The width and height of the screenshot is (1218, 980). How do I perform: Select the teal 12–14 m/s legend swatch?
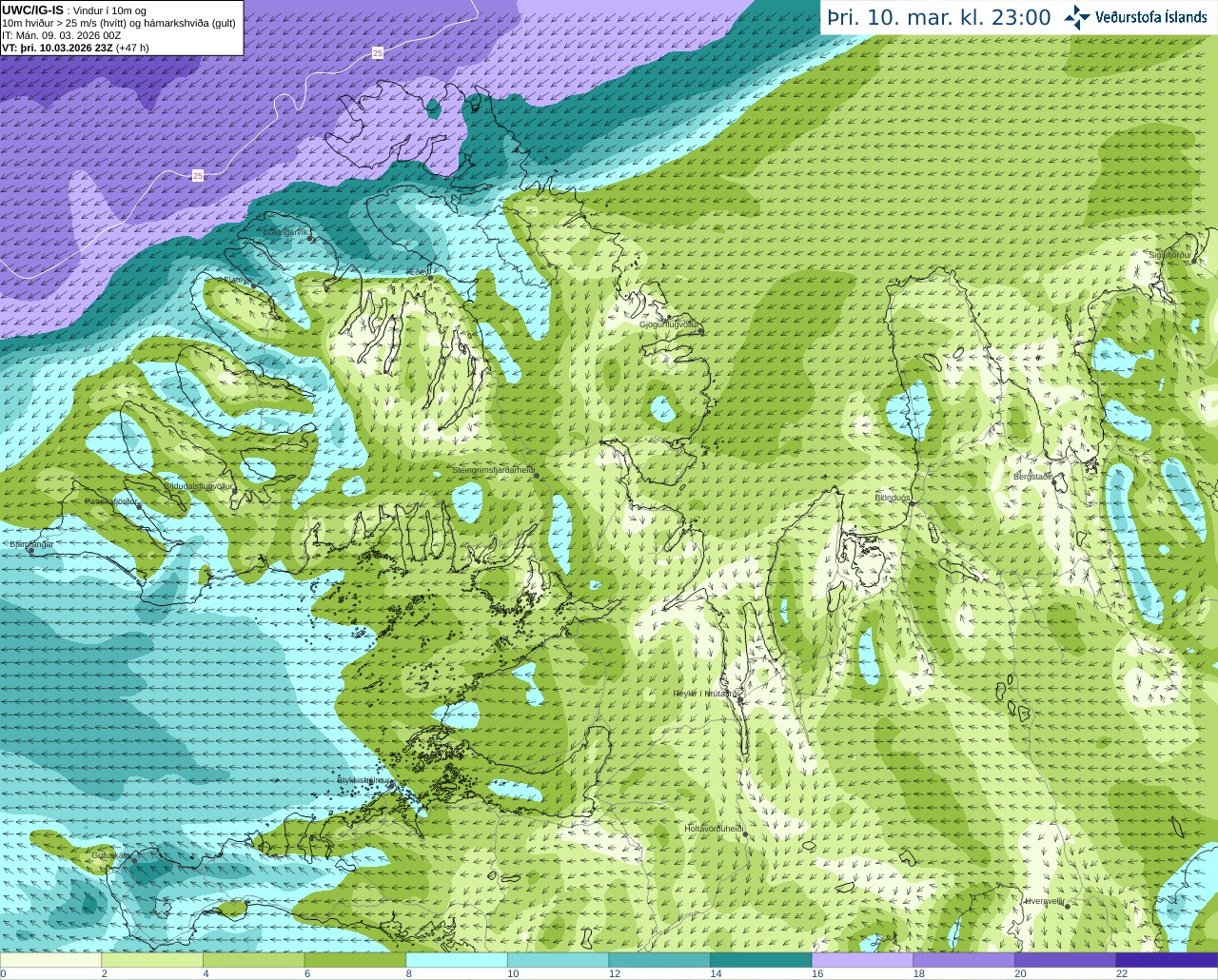click(659, 960)
